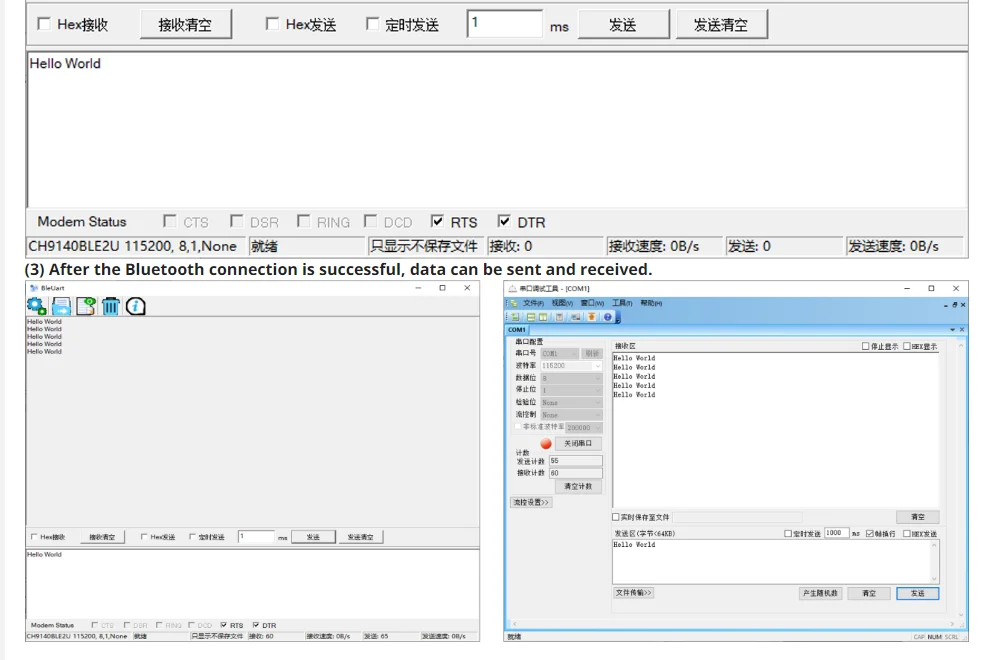Click the blue-outlined 发送 button in the COM1 tool
This screenshot has width=989, height=660.
pos(918,593)
